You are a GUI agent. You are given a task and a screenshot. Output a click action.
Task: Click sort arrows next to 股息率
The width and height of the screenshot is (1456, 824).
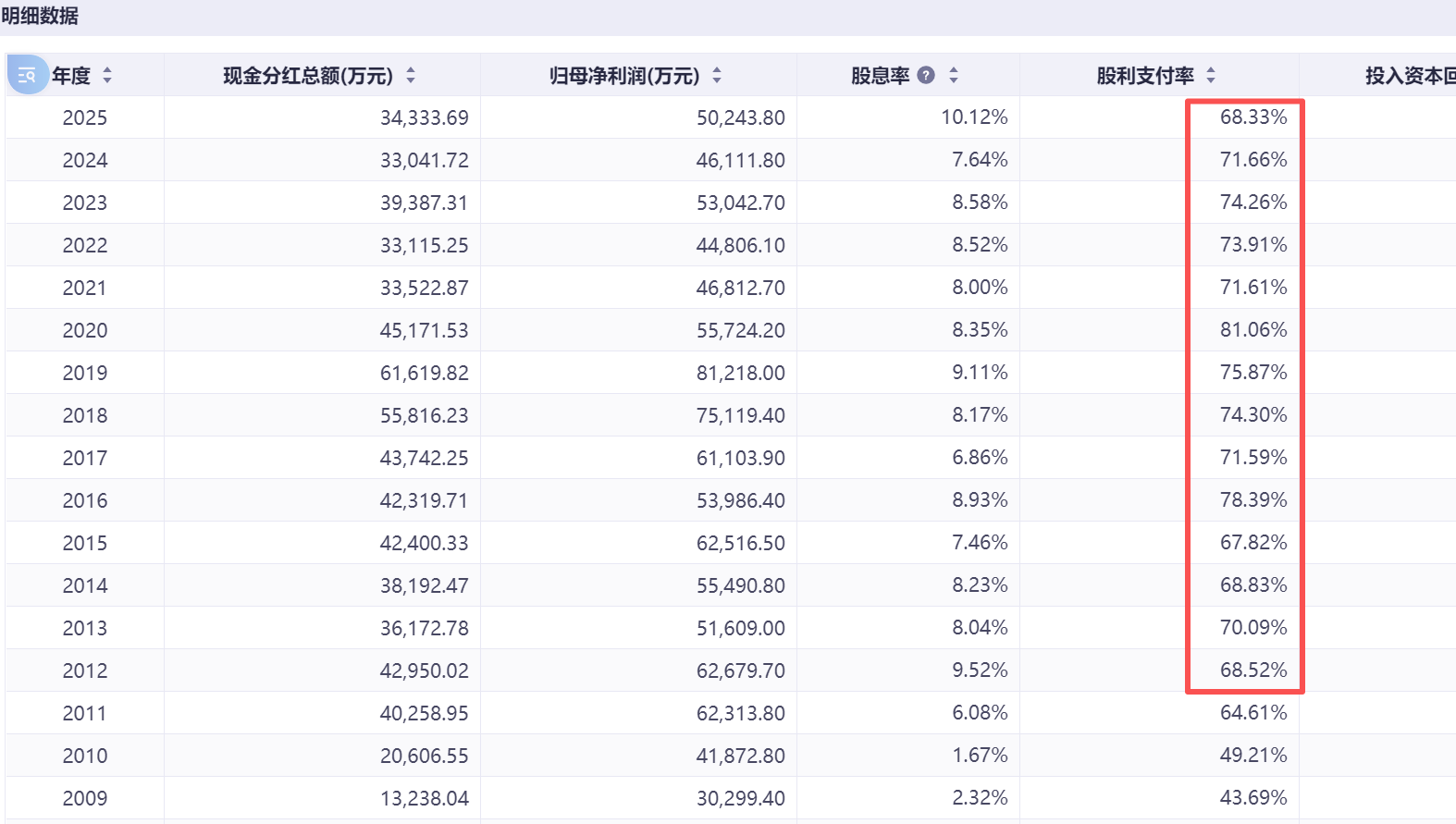click(x=954, y=76)
